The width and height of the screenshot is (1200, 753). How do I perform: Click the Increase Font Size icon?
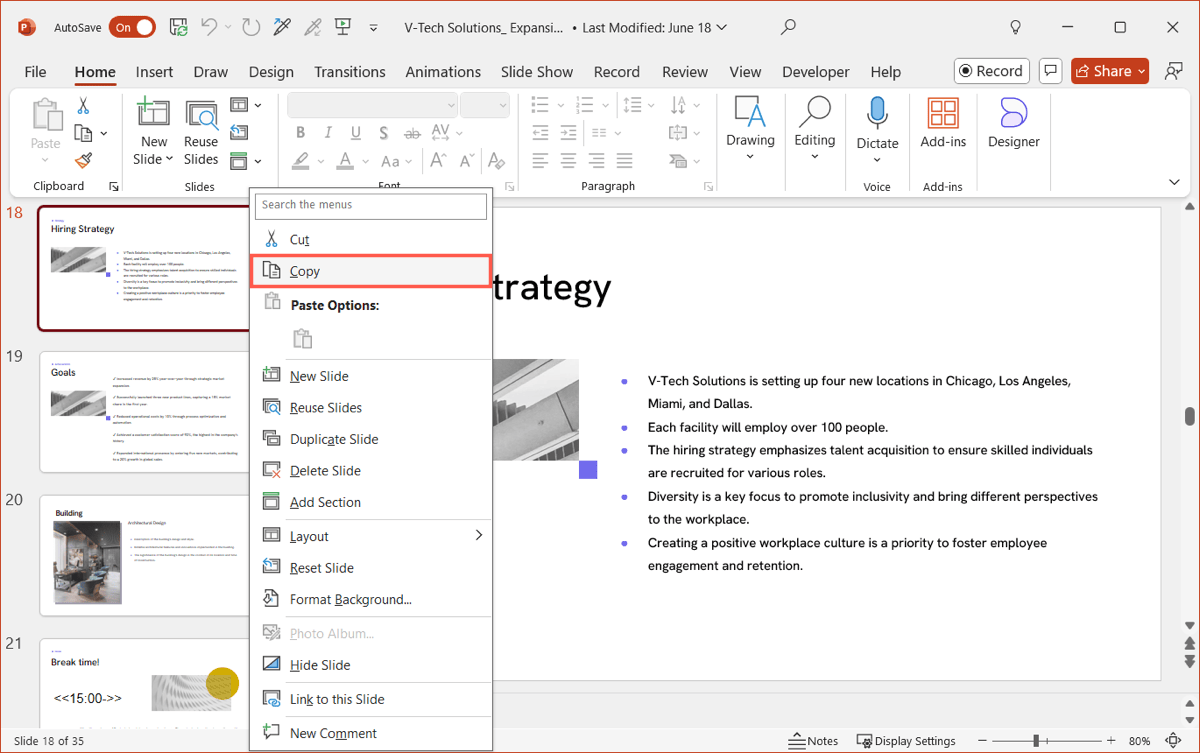(x=438, y=160)
